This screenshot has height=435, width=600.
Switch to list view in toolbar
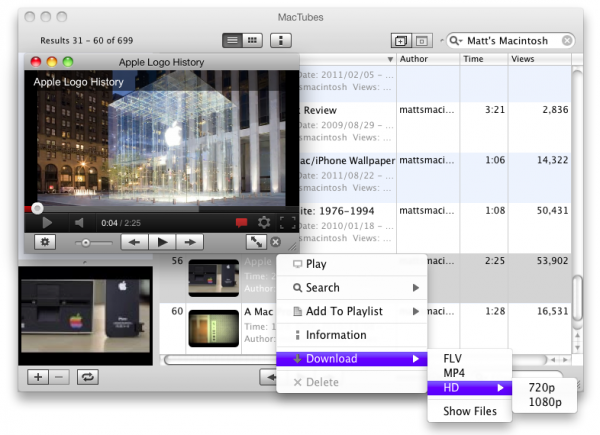pyautogui.click(x=232, y=40)
